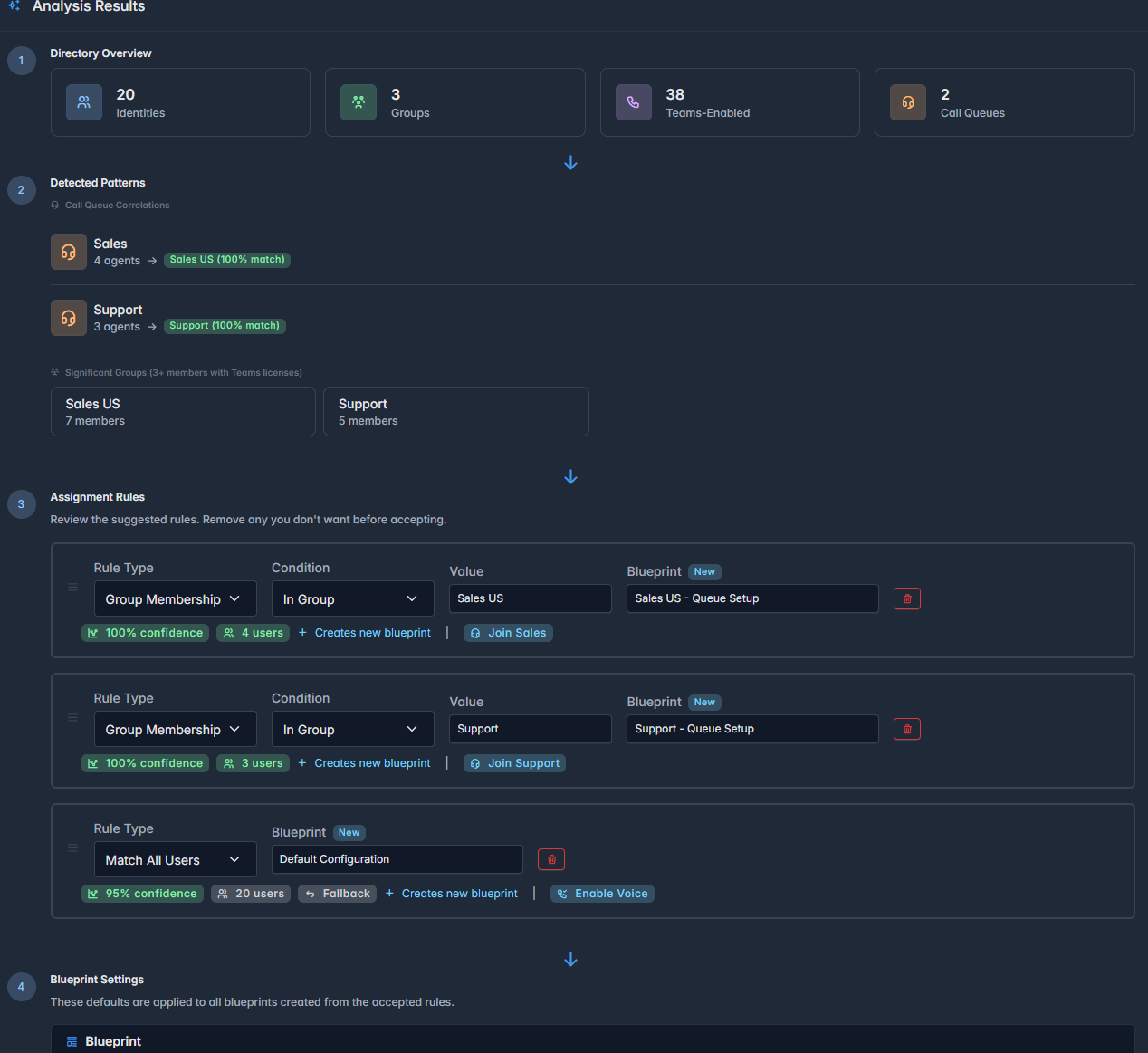The image size is (1148, 1053).
Task: Click the drag handle of the first rule
Action: click(x=72, y=587)
